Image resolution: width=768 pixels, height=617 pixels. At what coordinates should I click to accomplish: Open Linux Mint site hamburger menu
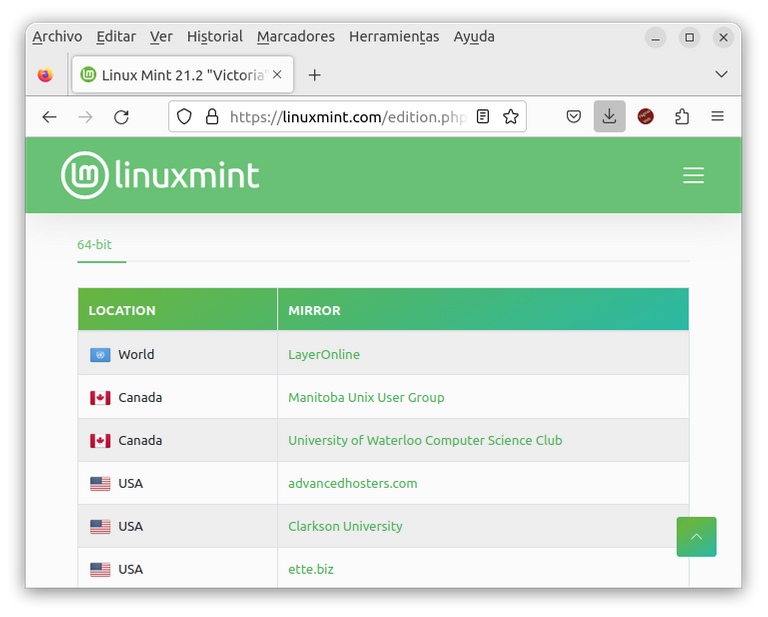point(694,175)
